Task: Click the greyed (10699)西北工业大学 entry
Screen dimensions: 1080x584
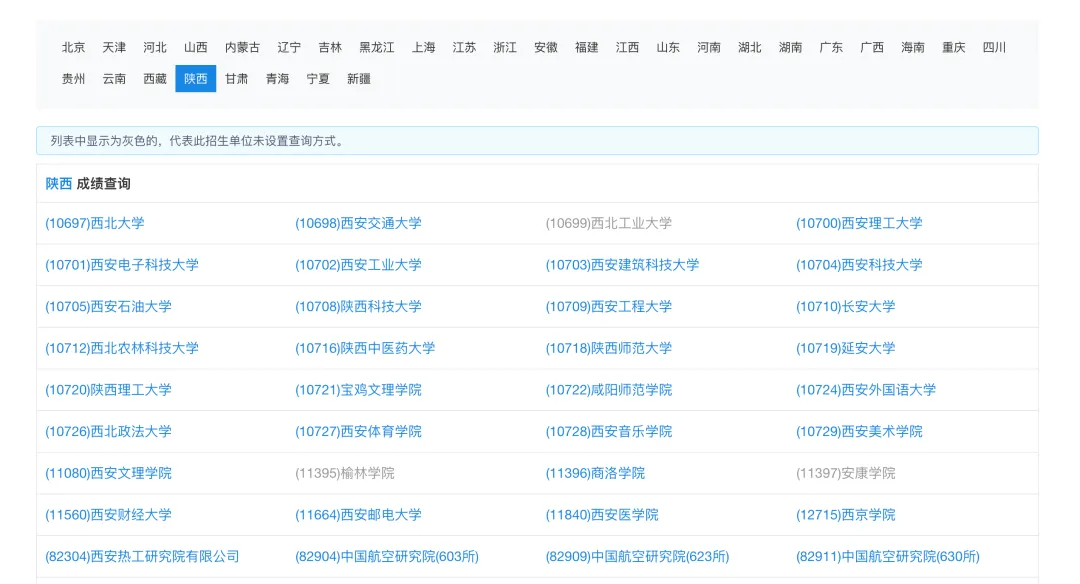Action: pos(608,223)
